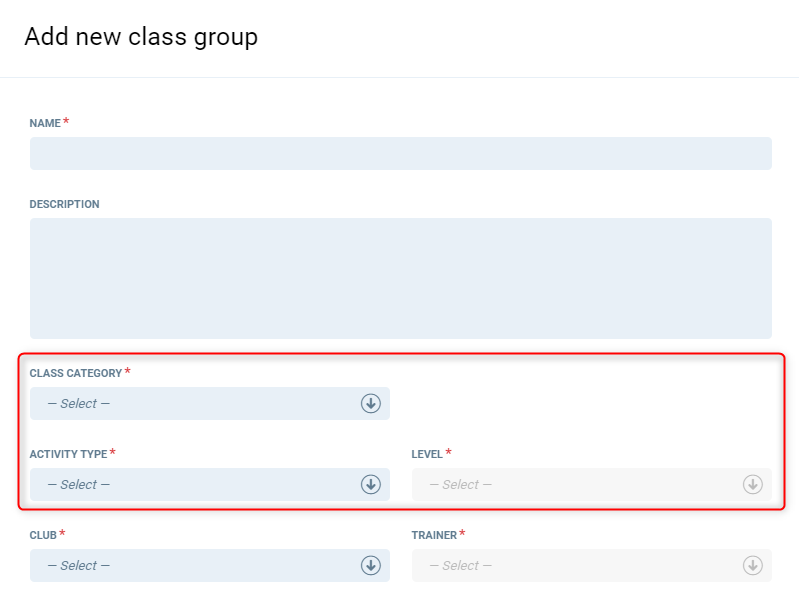Open the Trainer select box
The height and width of the screenshot is (600, 799).
point(580,565)
